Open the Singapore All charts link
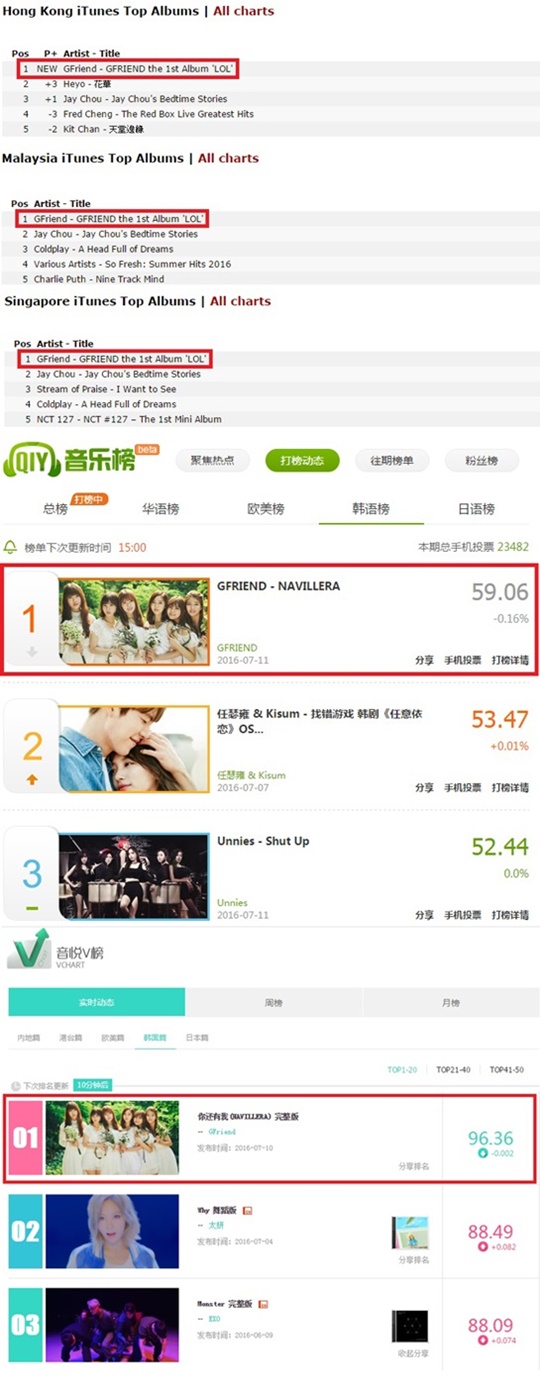540x1381 pixels. click(240, 301)
